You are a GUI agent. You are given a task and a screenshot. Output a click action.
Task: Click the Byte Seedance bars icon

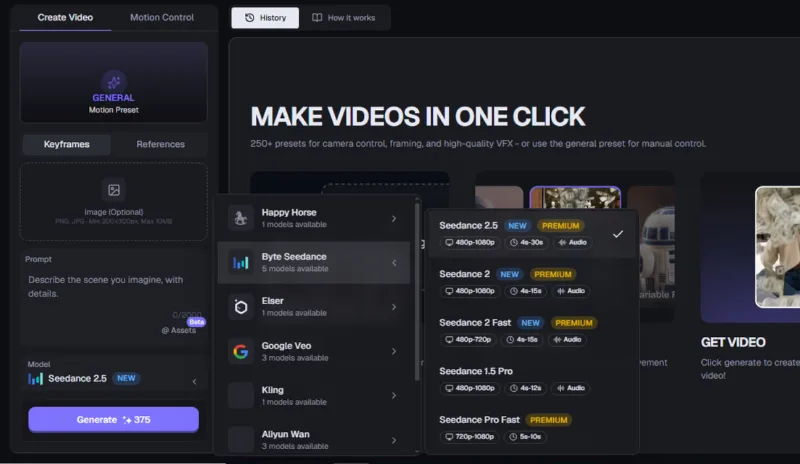[241, 262]
